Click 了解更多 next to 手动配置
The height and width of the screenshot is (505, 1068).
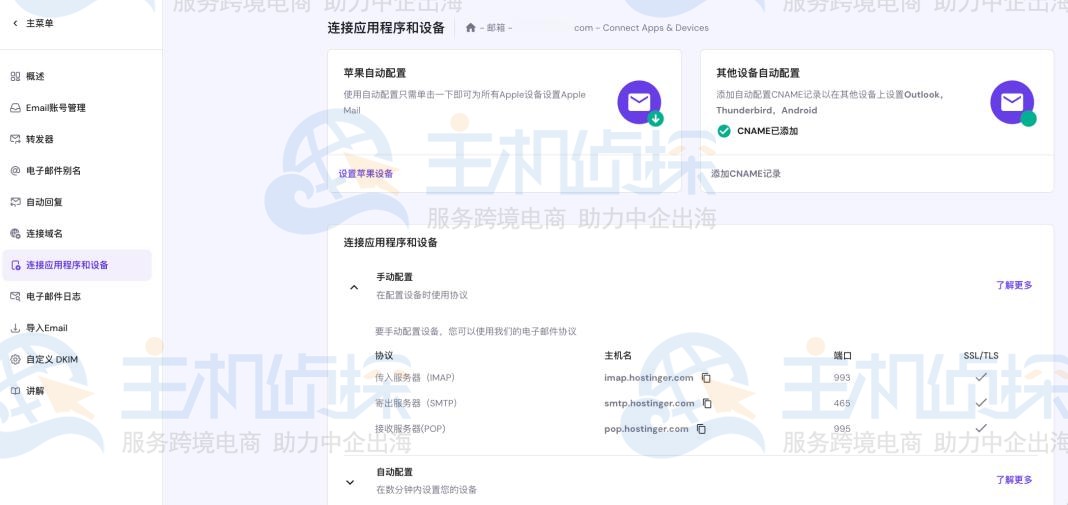pyautogui.click(x=1014, y=285)
